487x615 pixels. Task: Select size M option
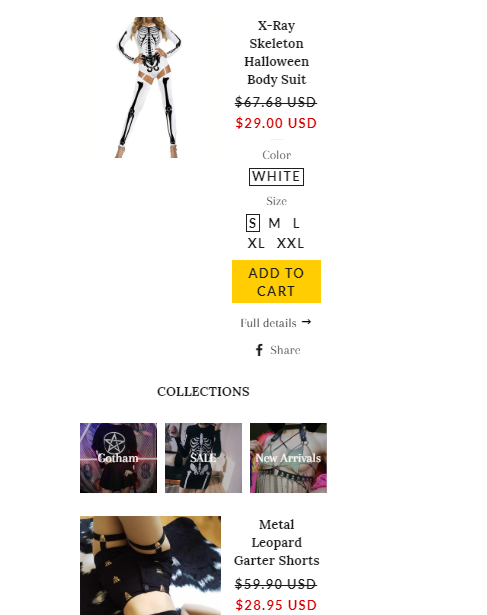coord(274,223)
